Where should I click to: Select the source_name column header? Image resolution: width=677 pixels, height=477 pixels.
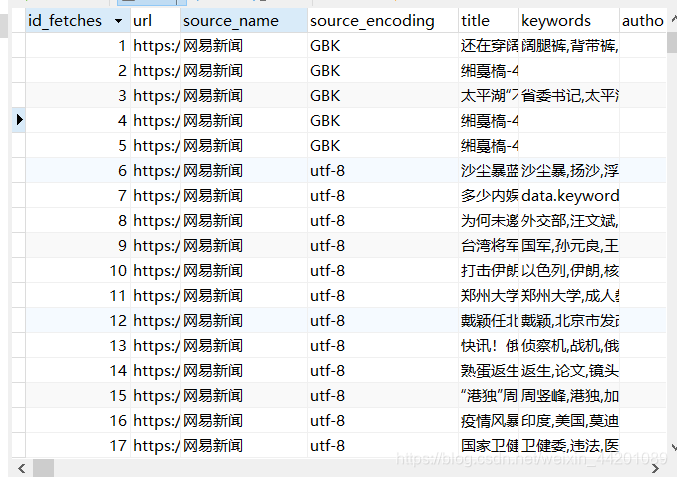coord(244,21)
